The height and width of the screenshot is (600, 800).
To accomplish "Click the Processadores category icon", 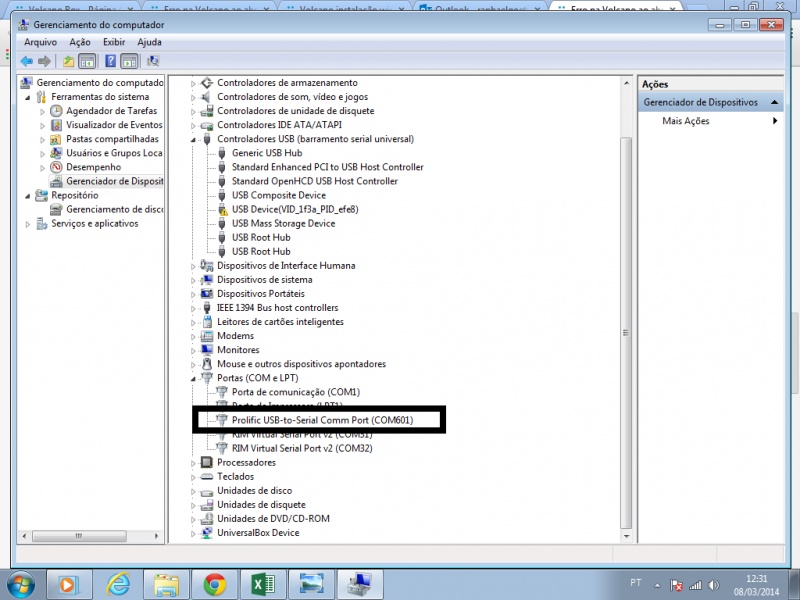I will pos(206,462).
